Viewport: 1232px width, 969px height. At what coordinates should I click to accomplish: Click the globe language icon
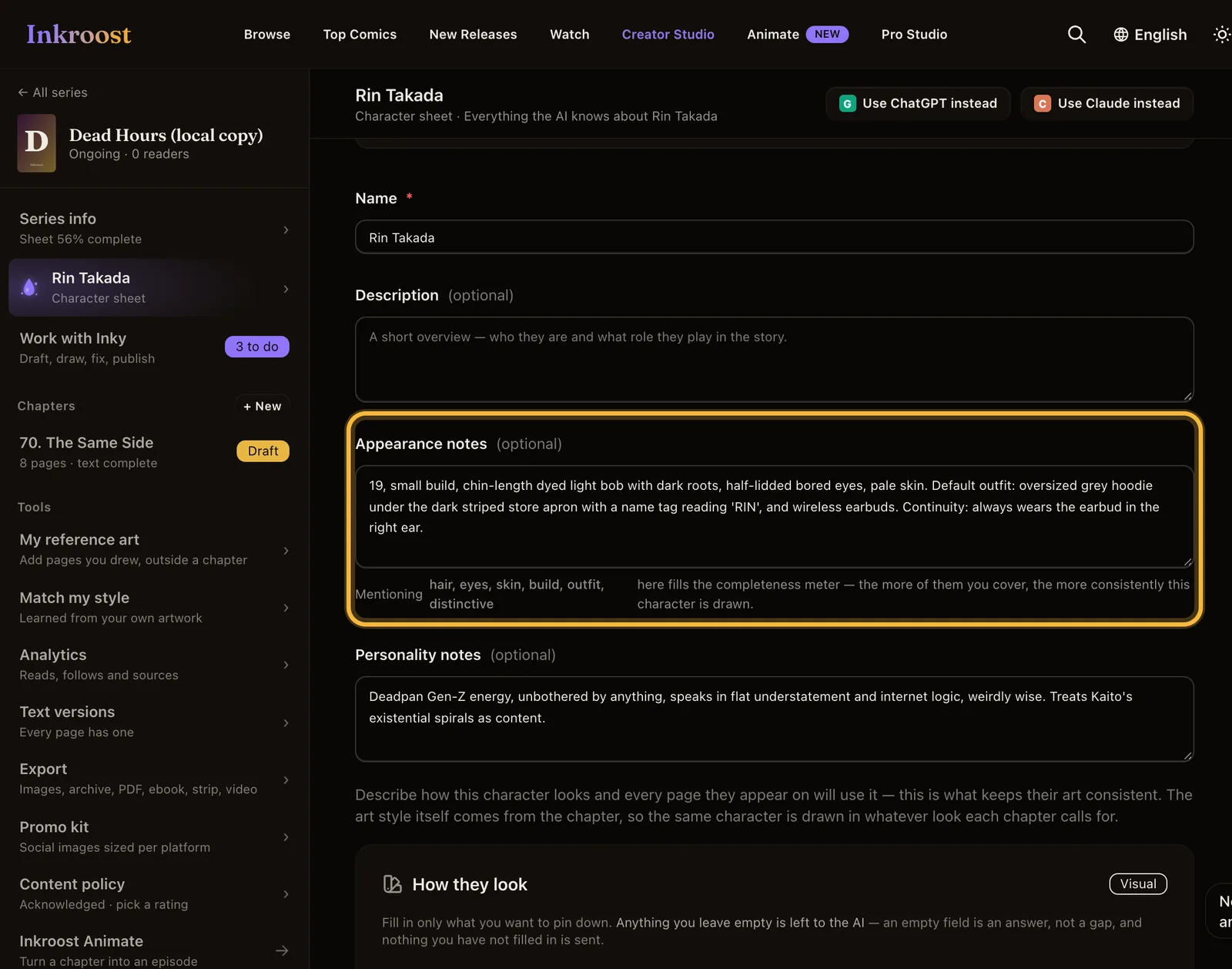coord(1121,35)
